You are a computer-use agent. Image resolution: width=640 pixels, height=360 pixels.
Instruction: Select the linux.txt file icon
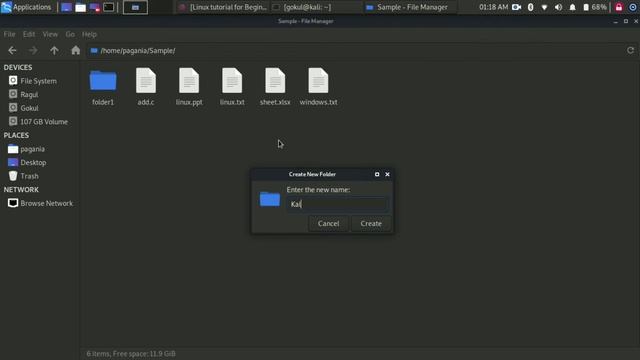[232, 80]
